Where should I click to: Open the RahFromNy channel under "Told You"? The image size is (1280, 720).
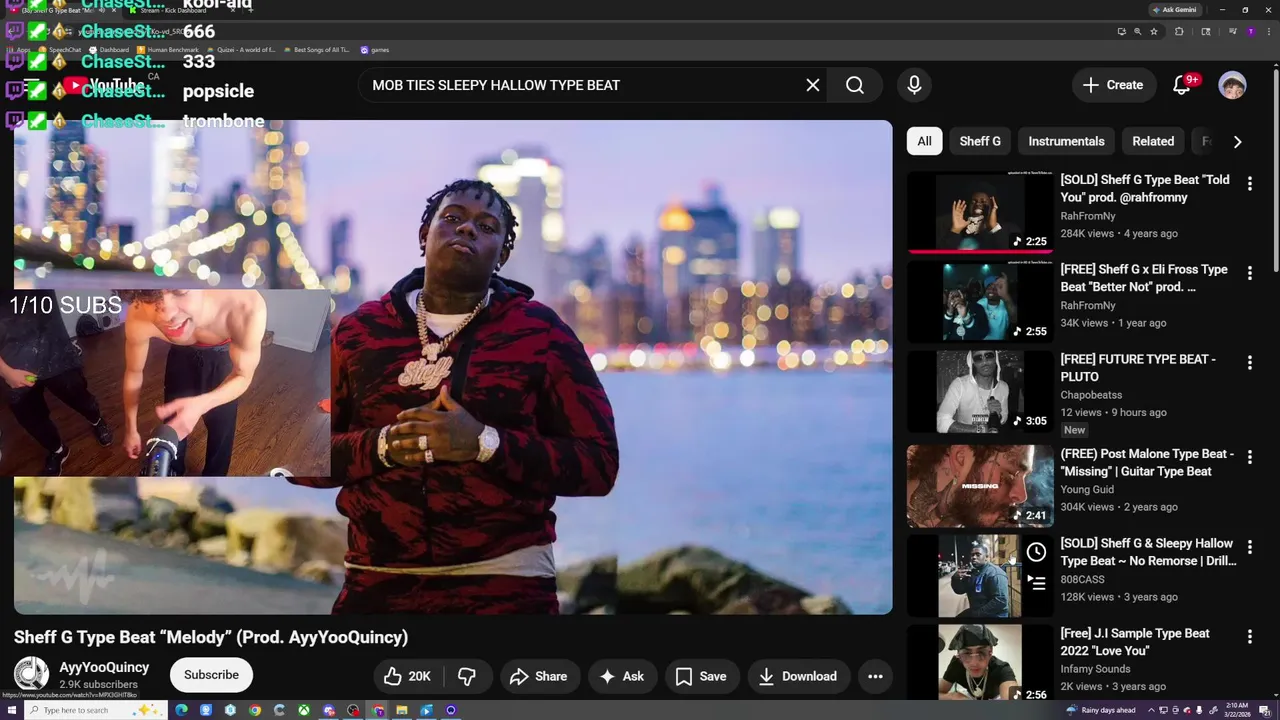pyautogui.click(x=1087, y=215)
